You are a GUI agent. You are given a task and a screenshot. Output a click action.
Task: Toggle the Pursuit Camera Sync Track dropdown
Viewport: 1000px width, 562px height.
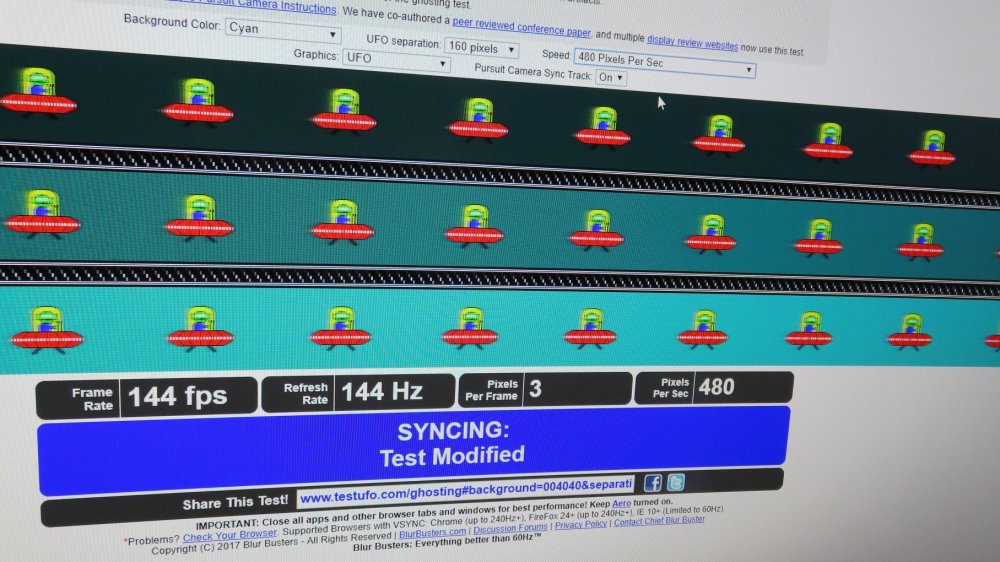610,77
